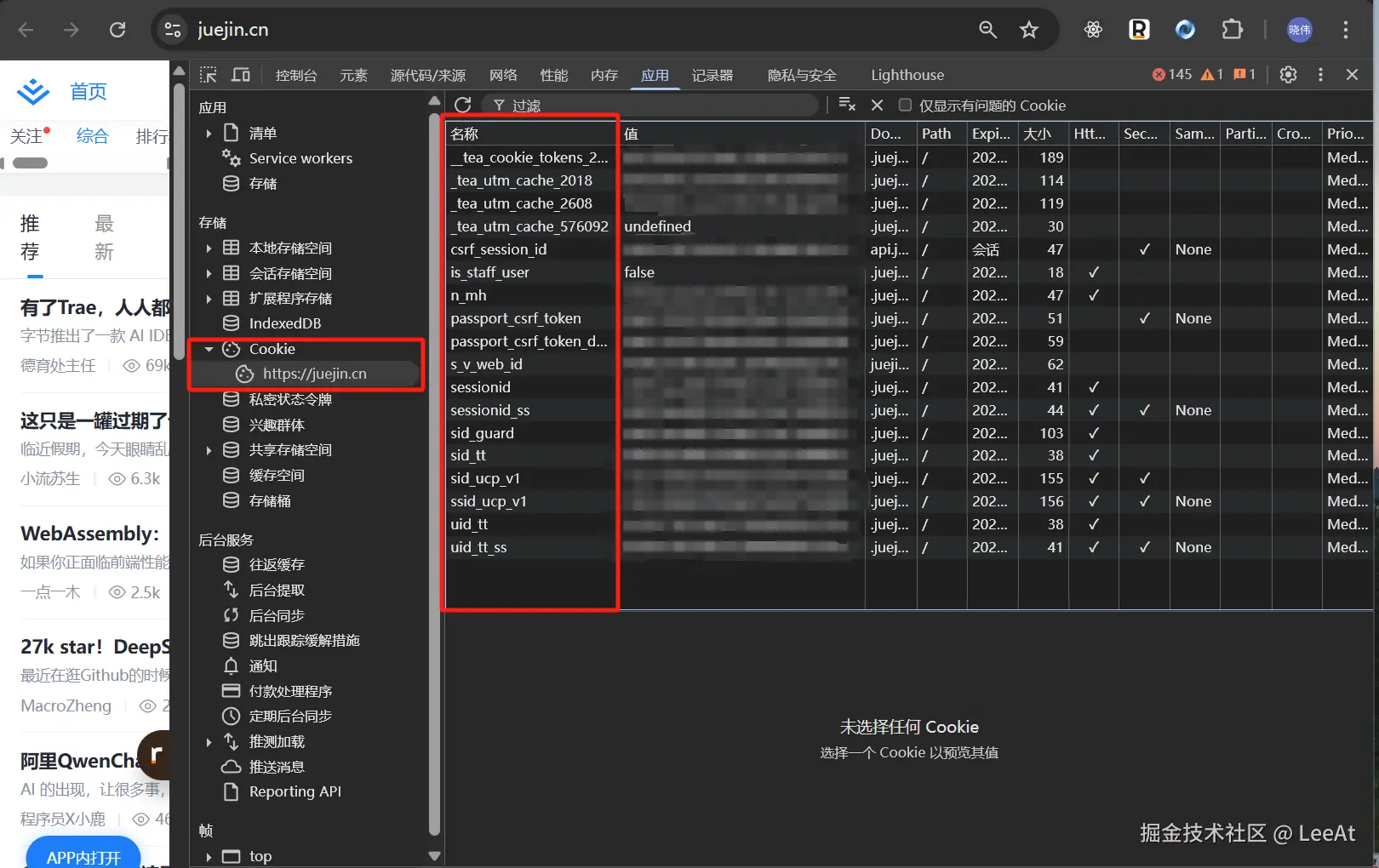Open the 内存 tab
The height and width of the screenshot is (868, 1379).
pos(604,75)
